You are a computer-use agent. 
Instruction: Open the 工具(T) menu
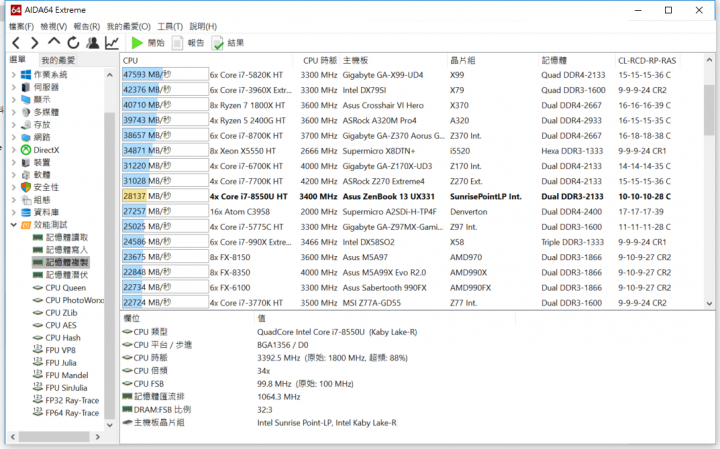(170, 27)
